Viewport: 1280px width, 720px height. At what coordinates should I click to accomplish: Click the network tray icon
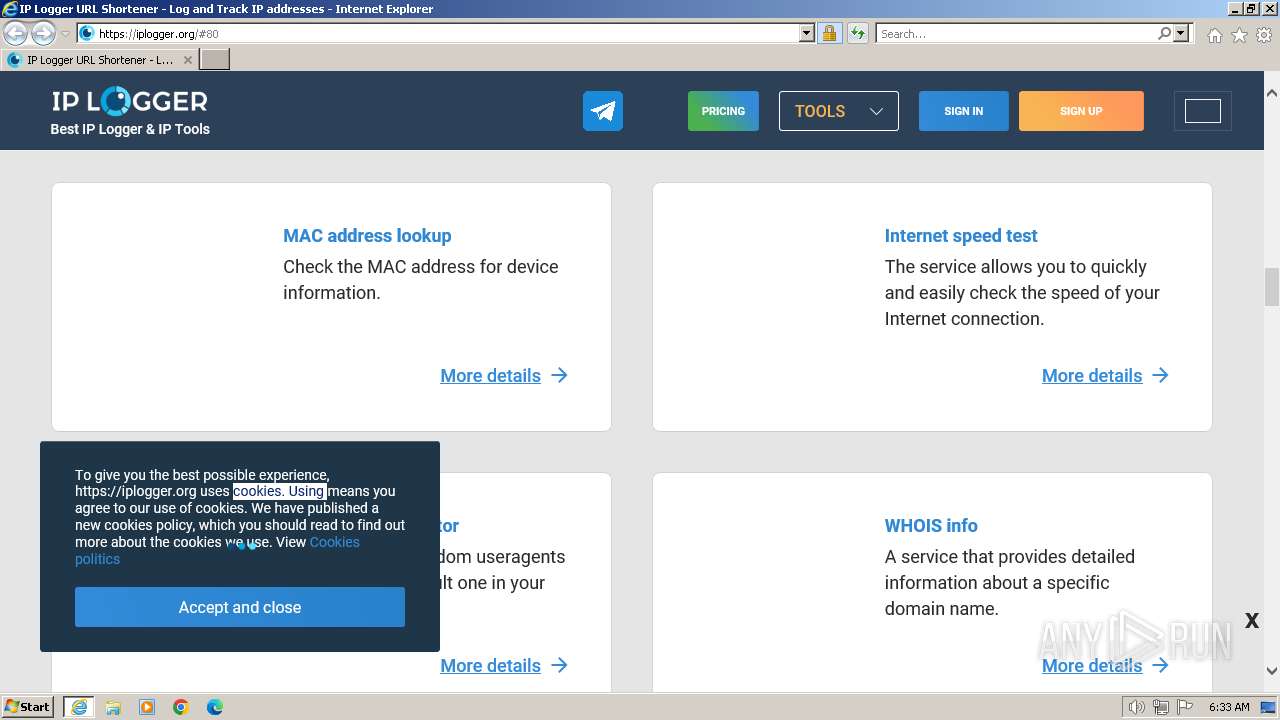[x=1161, y=707]
